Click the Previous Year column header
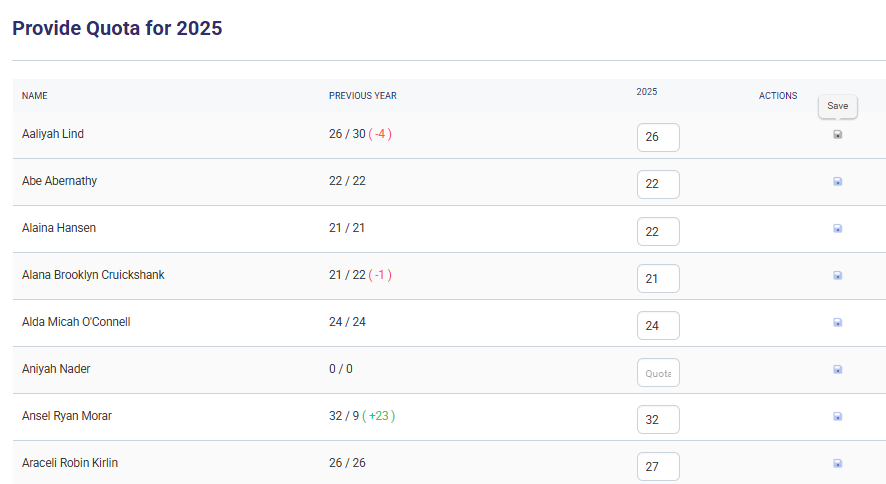This screenshot has height=484, width=886. coord(363,96)
